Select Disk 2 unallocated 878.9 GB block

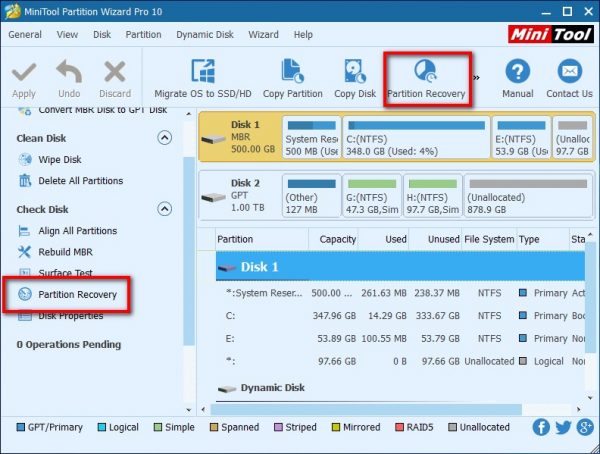[x=528, y=196]
